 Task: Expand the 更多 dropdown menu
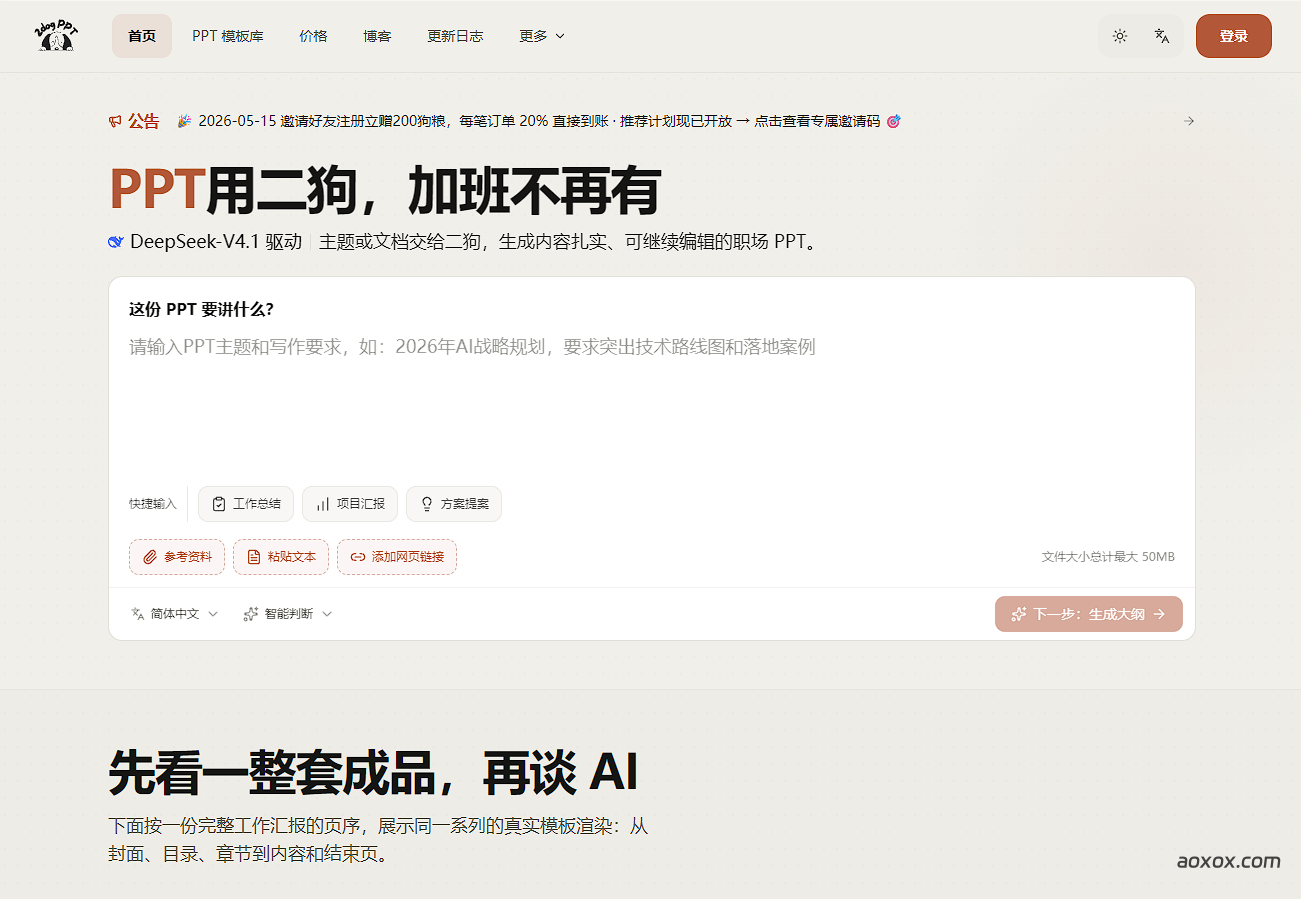(542, 36)
